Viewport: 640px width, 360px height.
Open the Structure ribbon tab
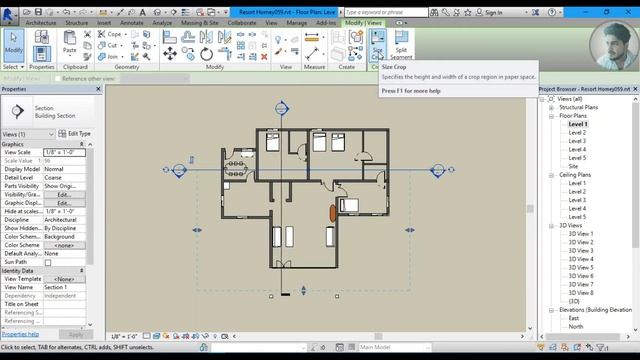[x=76, y=23]
